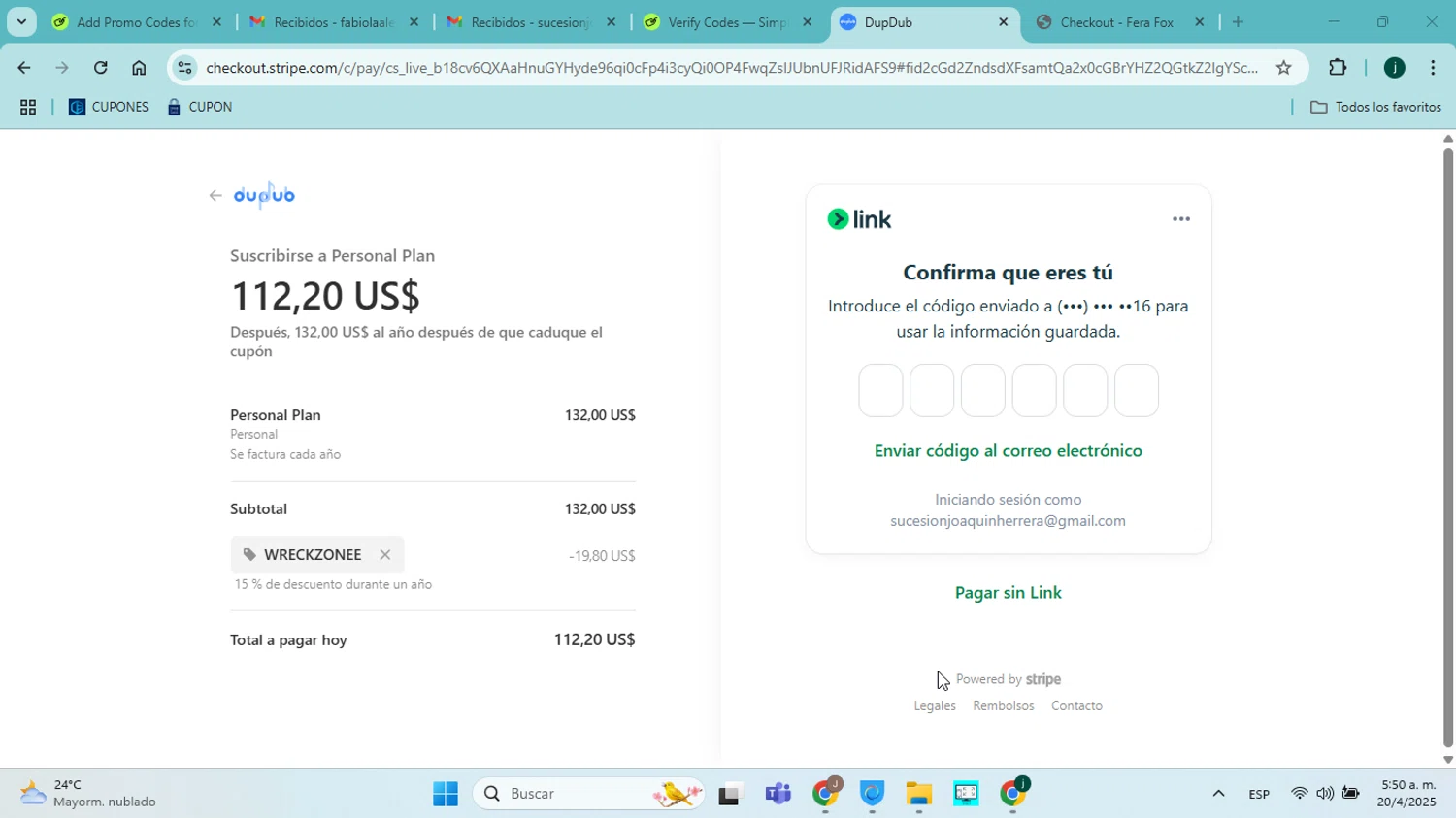Open the black window app in taskbar

730,794
